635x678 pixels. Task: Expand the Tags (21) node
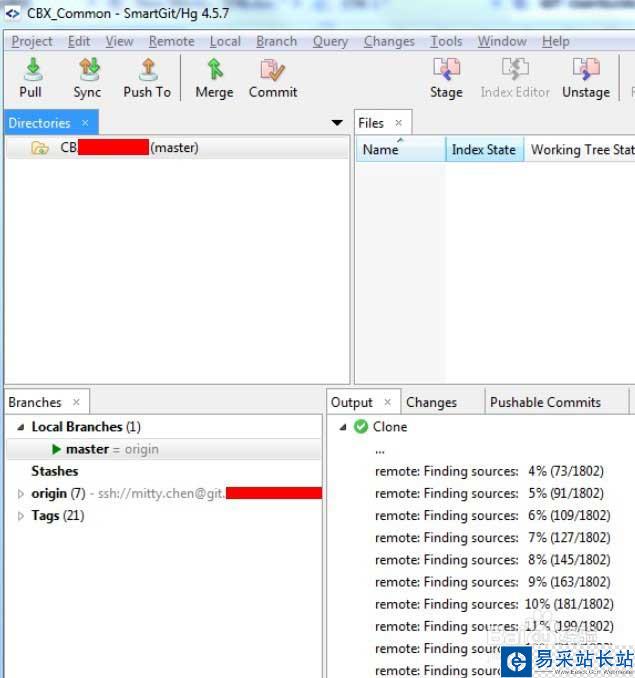point(20,516)
